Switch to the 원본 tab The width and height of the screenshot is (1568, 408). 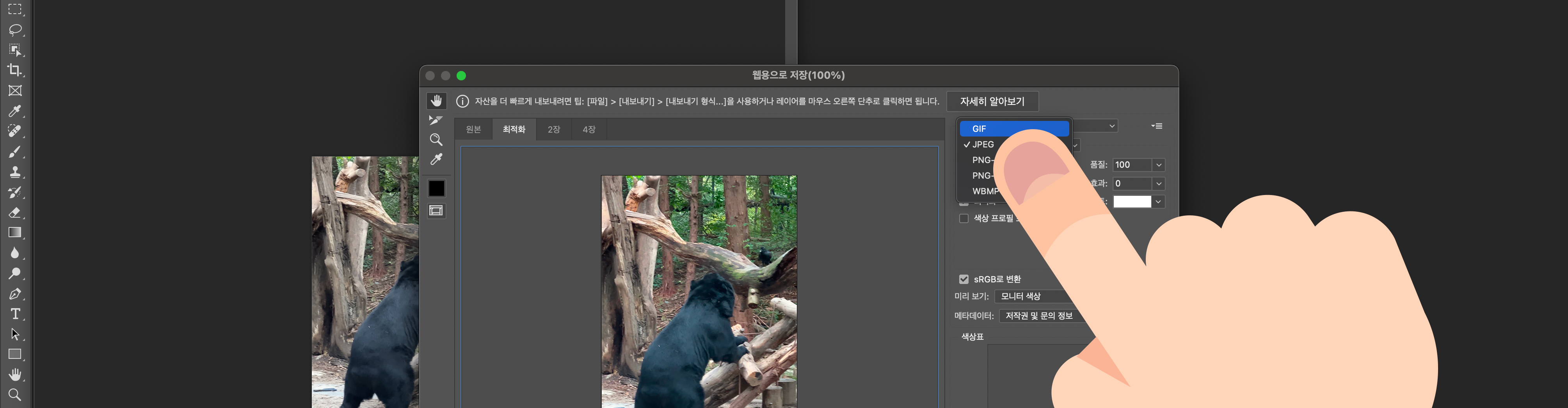pyautogui.click(x=473, y=129)
